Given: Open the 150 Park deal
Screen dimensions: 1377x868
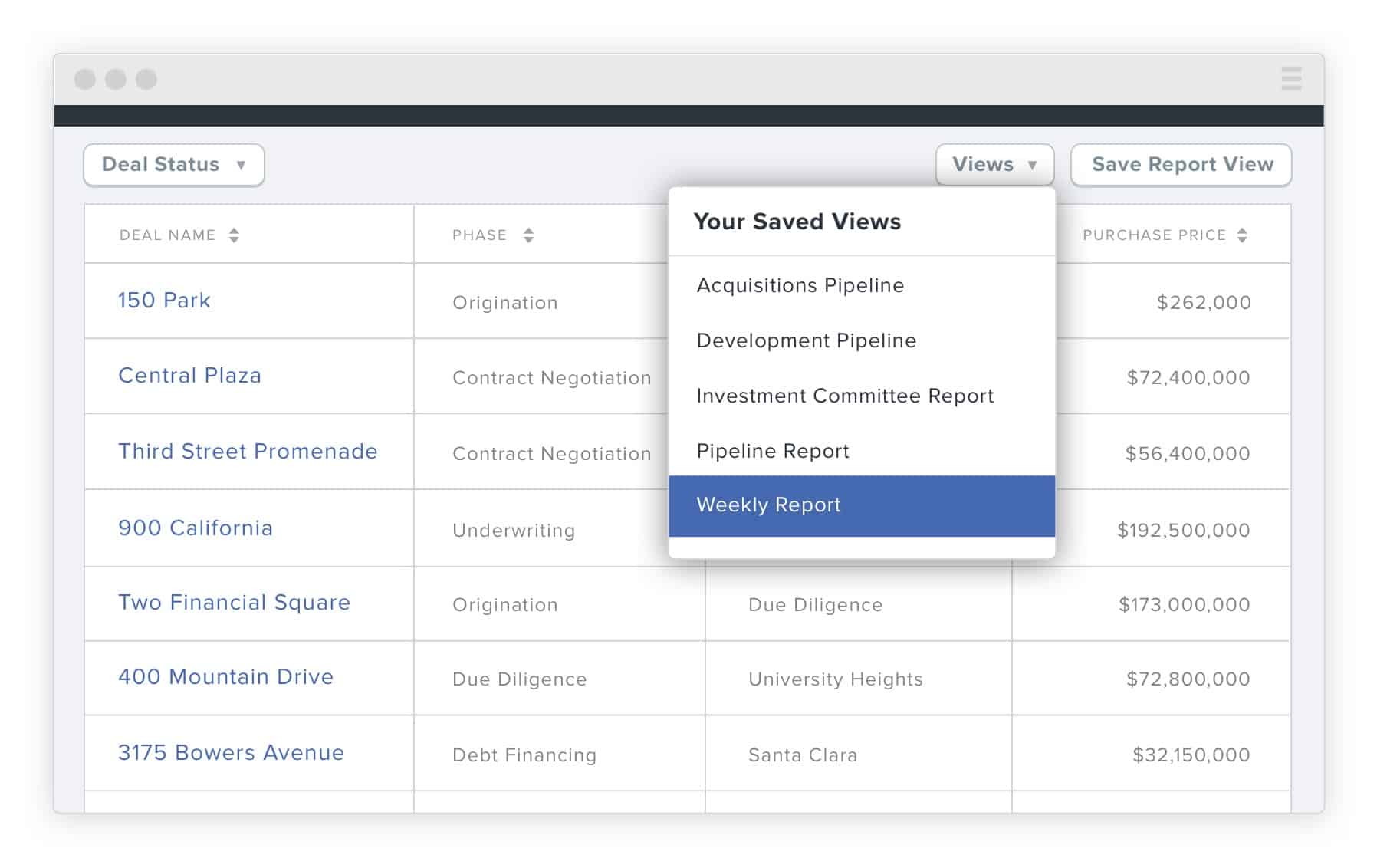Looking at the screenshot, I should 164,300.
